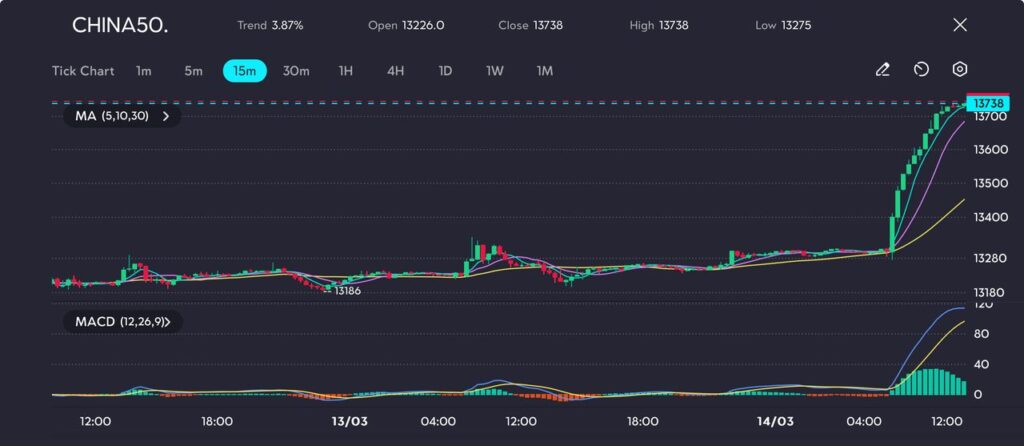The height and width of the screenshot is (446, 1024).
Task: Switch to 30m timeframe
Action: 296,71
